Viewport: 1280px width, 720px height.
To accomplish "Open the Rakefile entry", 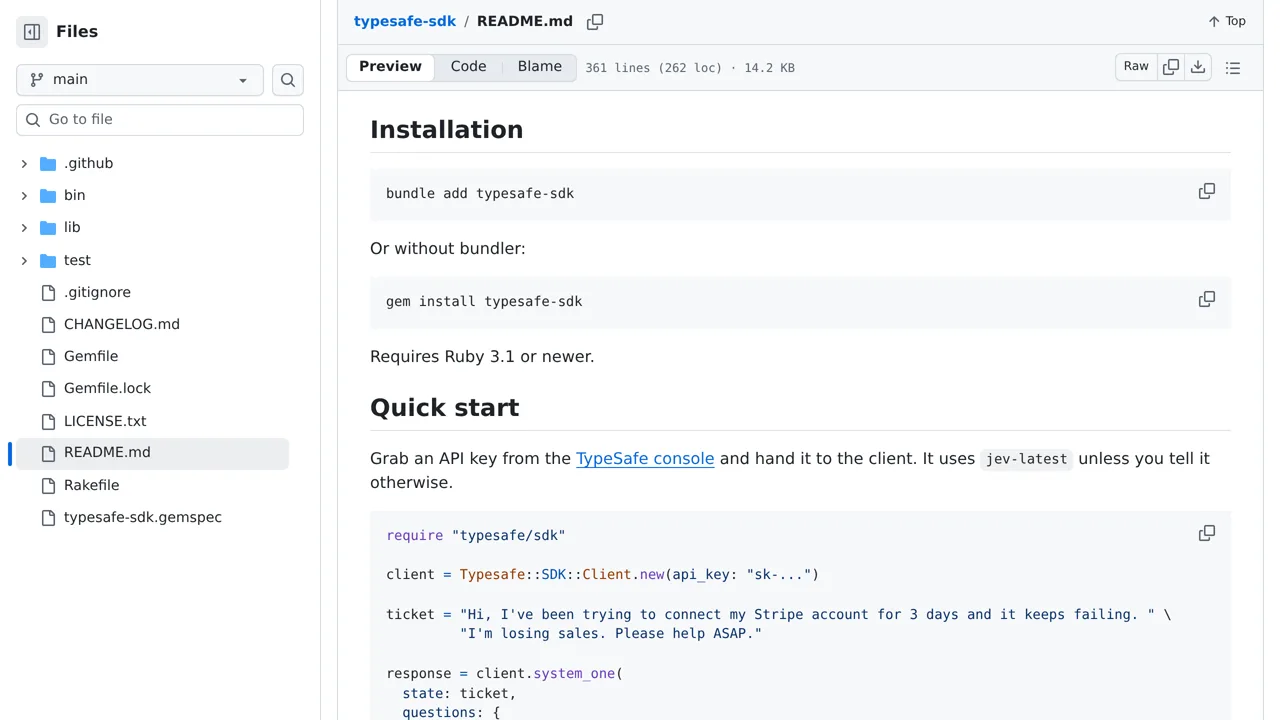I will pyautogui.click(x=91, y=485).
